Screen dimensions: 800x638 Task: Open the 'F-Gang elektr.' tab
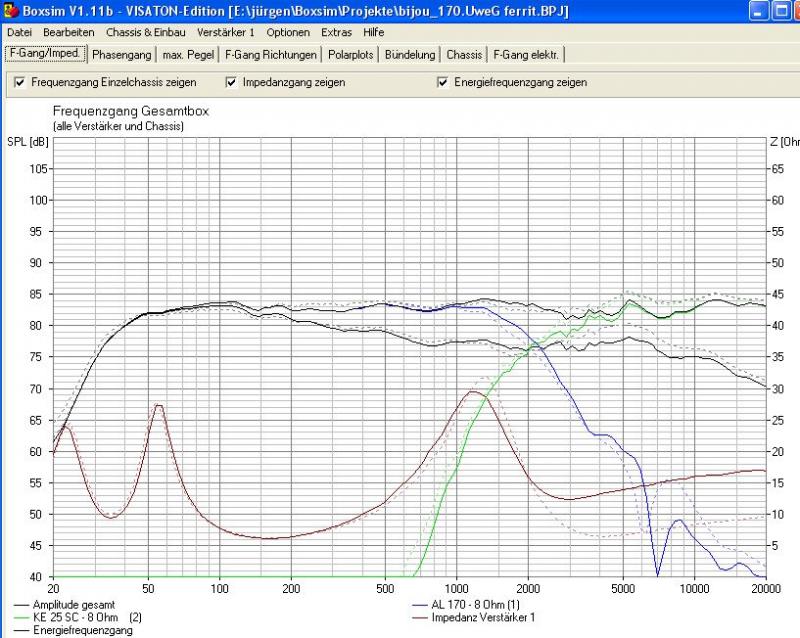click(x=526, y=54)
